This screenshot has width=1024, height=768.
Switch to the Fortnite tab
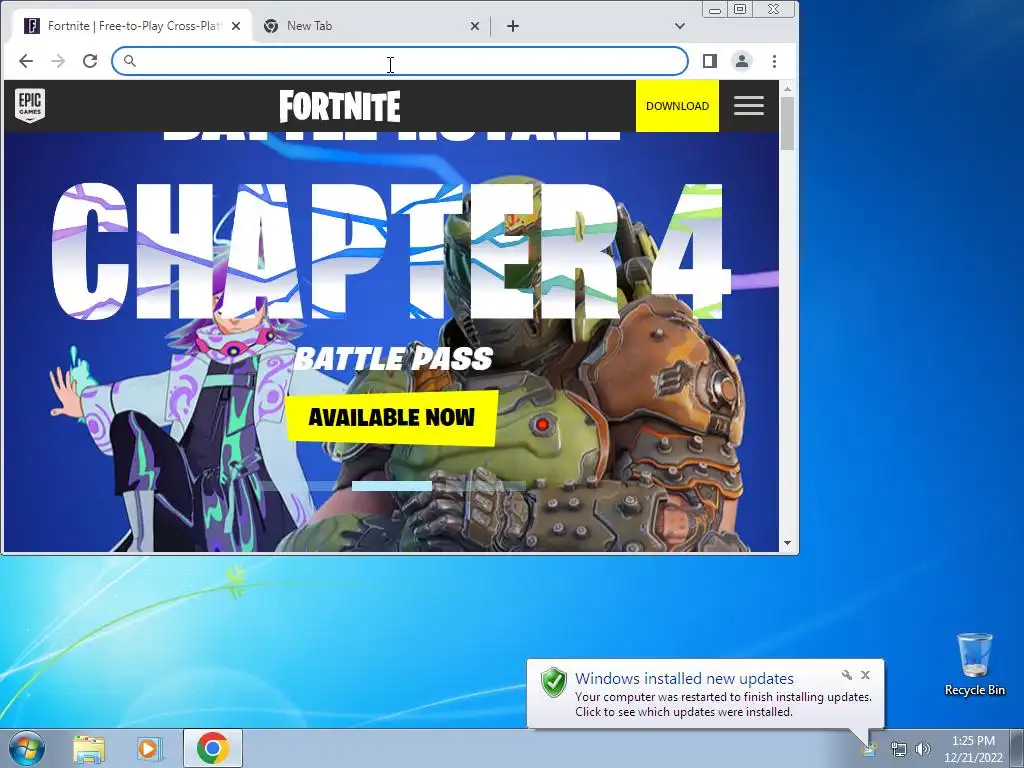[x=131, y=26]
